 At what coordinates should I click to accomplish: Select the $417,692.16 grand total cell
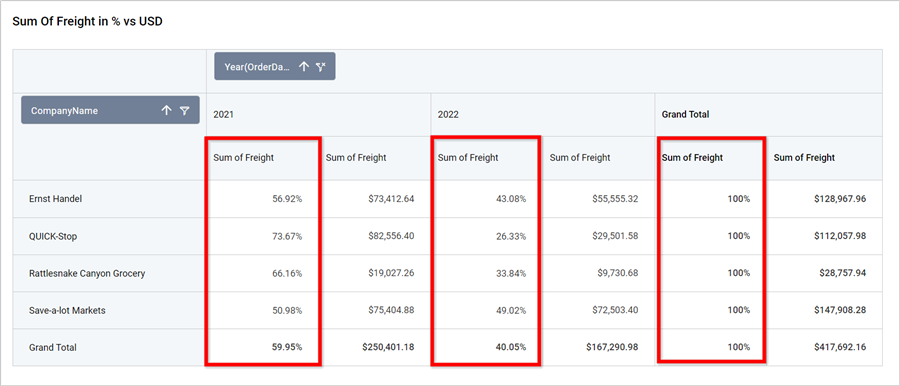(840, 348)
